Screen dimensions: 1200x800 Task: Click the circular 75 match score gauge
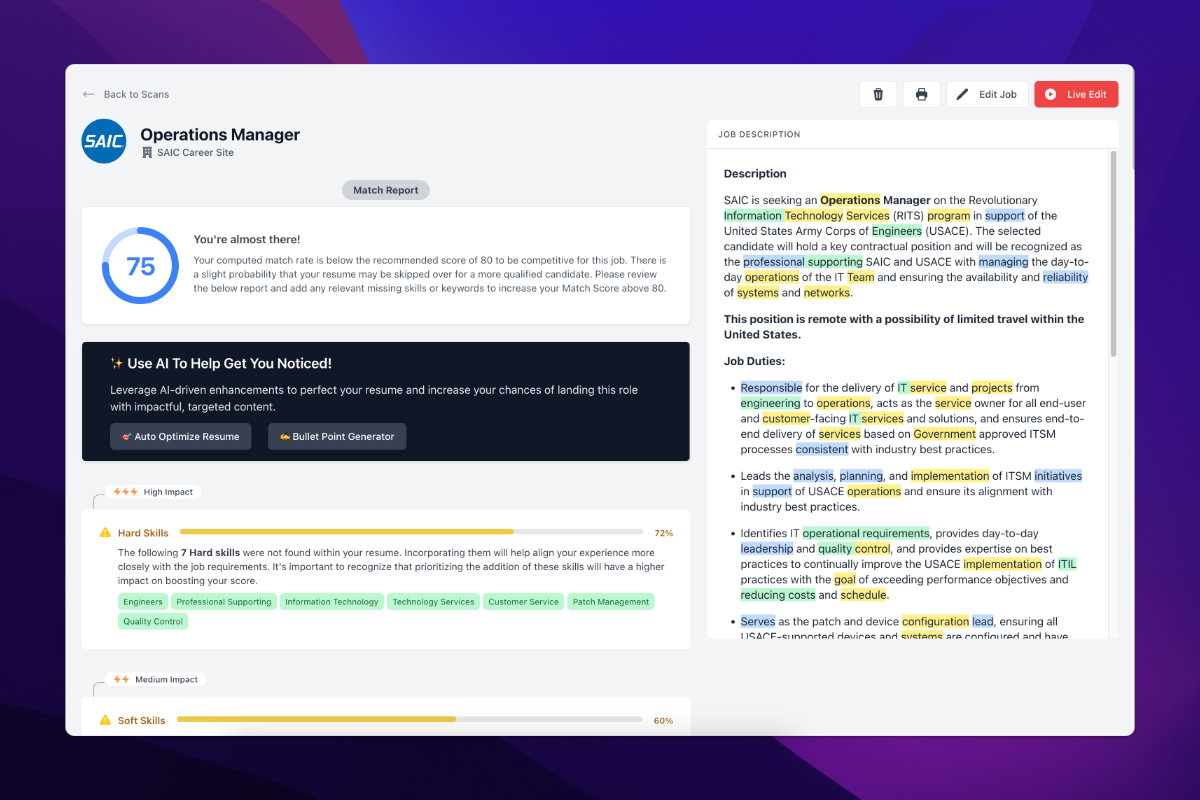point(140,266)
